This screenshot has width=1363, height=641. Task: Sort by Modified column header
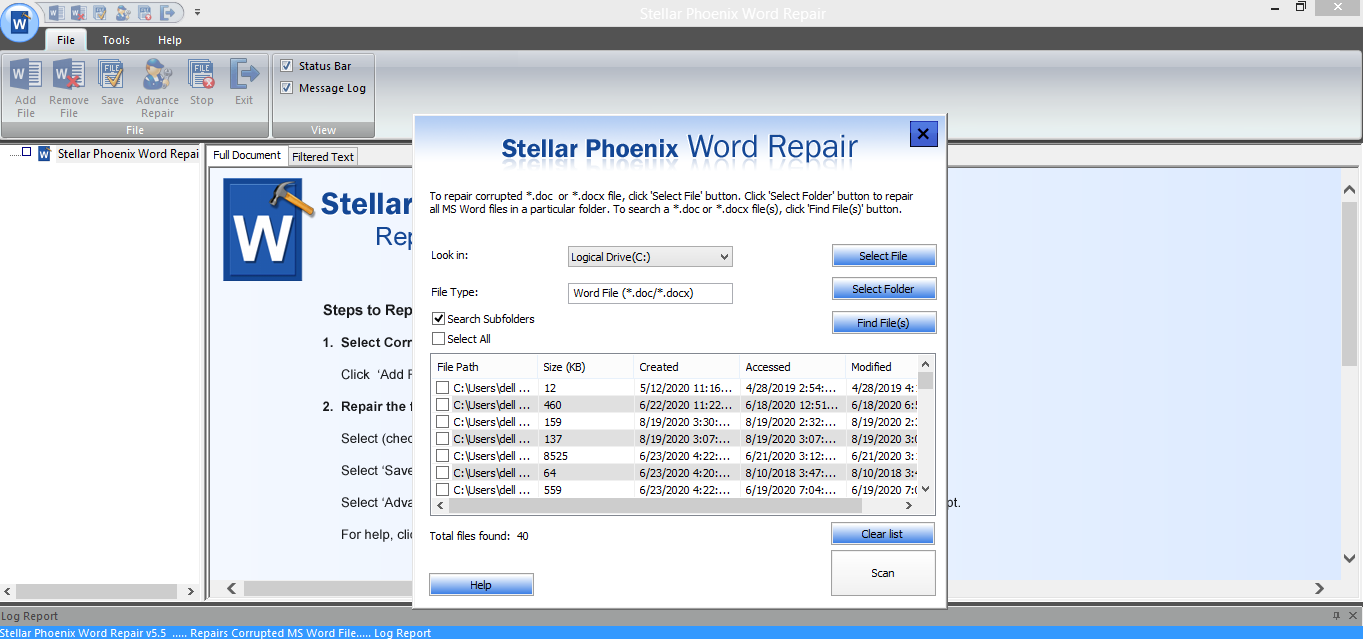coord(881,367)
